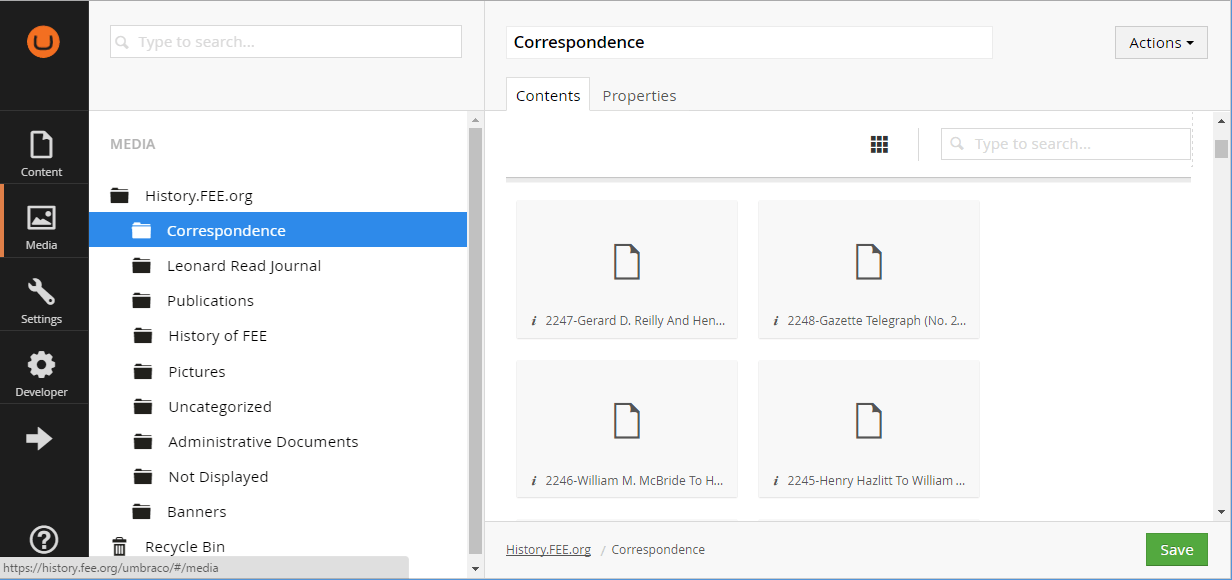
Task: Open the 2248-Gazette Telegraph file thumbnail
Action: pos(868,262)
